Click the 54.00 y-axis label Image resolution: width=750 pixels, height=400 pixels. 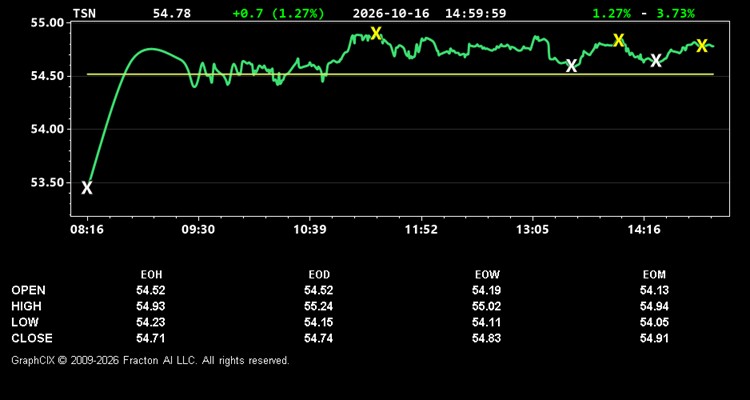[x=47, y=129]
